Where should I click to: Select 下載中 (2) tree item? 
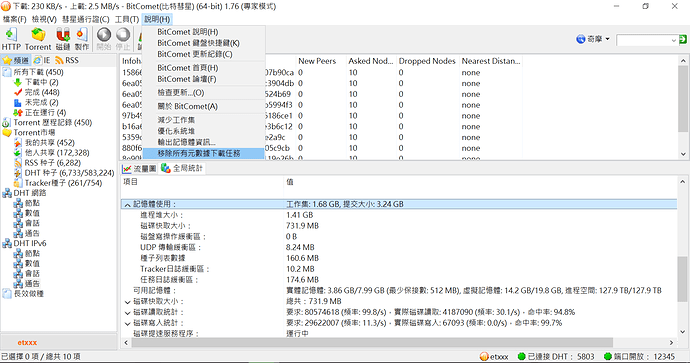coord(41,82)
